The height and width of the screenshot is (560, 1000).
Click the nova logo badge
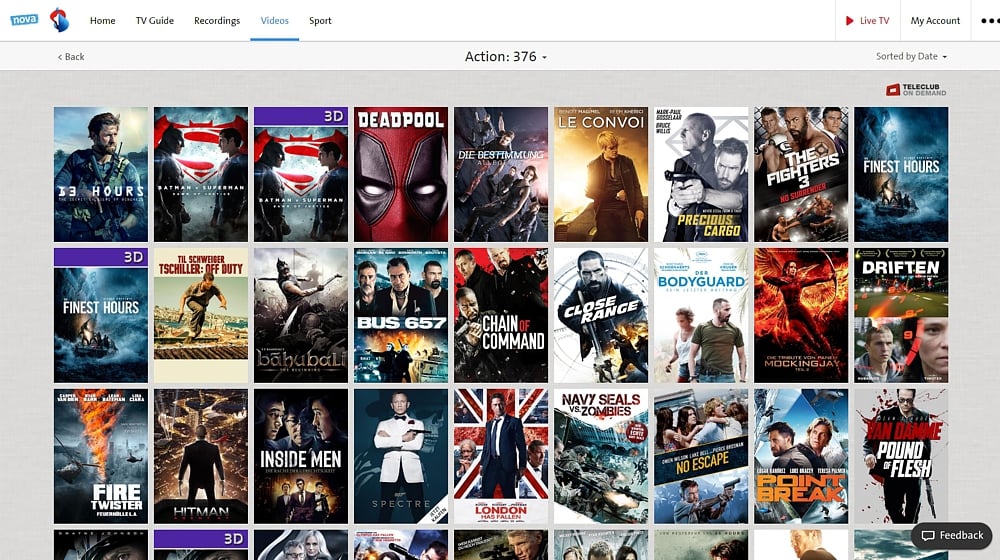click(x=24, y=20)
